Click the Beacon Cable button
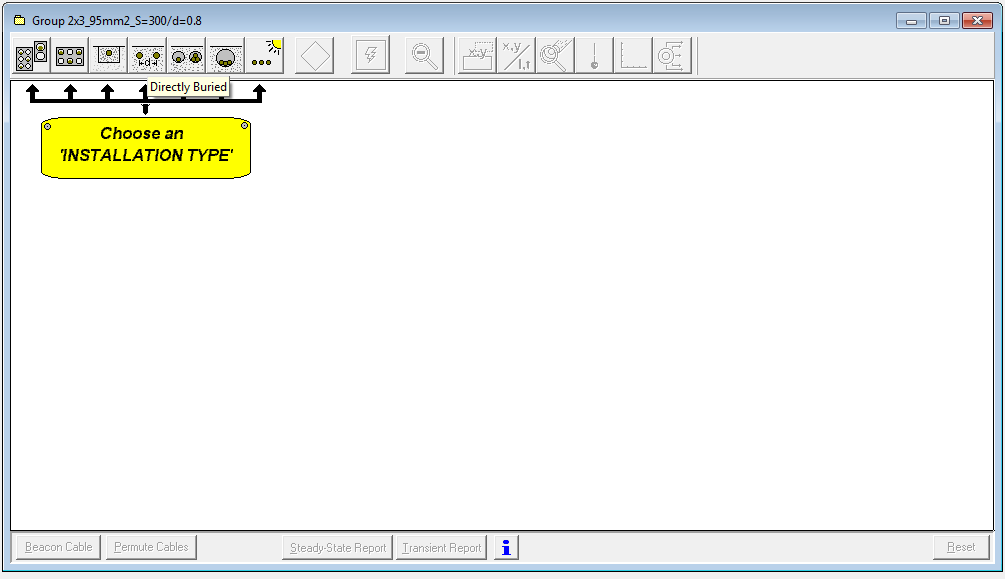Screen dimensions: 1005x579 click(x=58, y=548)
